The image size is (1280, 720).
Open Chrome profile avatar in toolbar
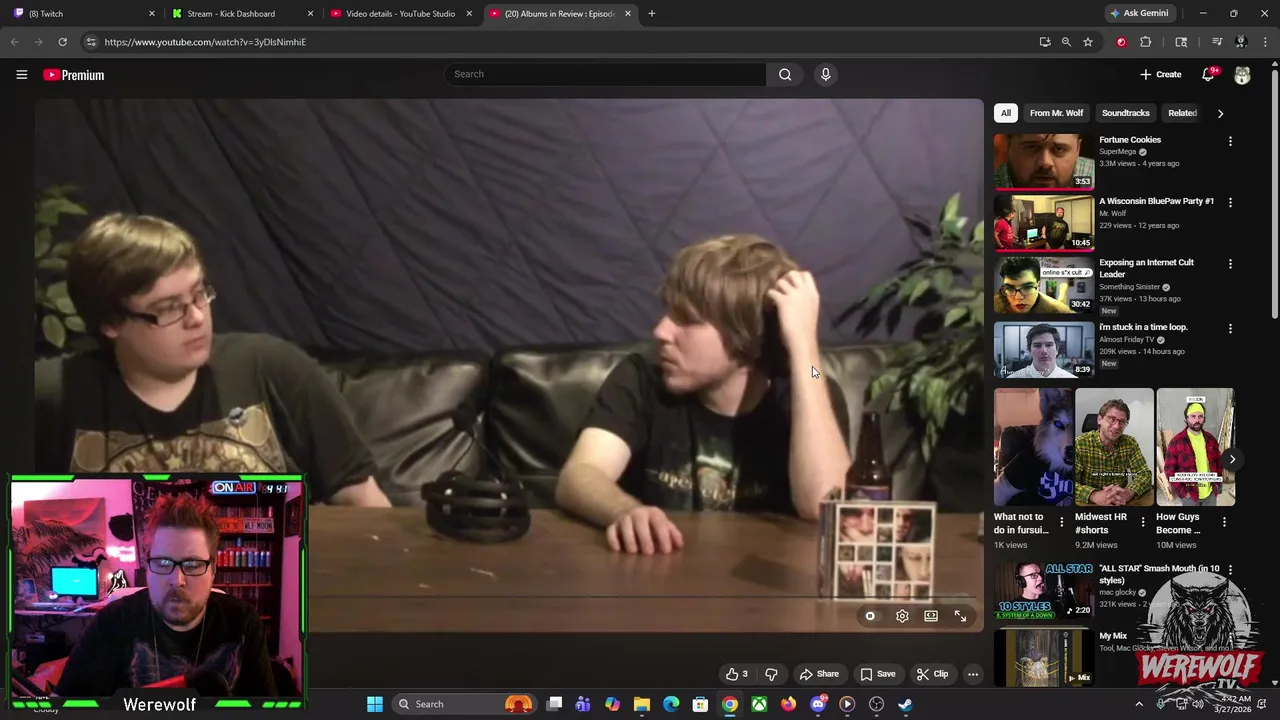pos(1241,42)
